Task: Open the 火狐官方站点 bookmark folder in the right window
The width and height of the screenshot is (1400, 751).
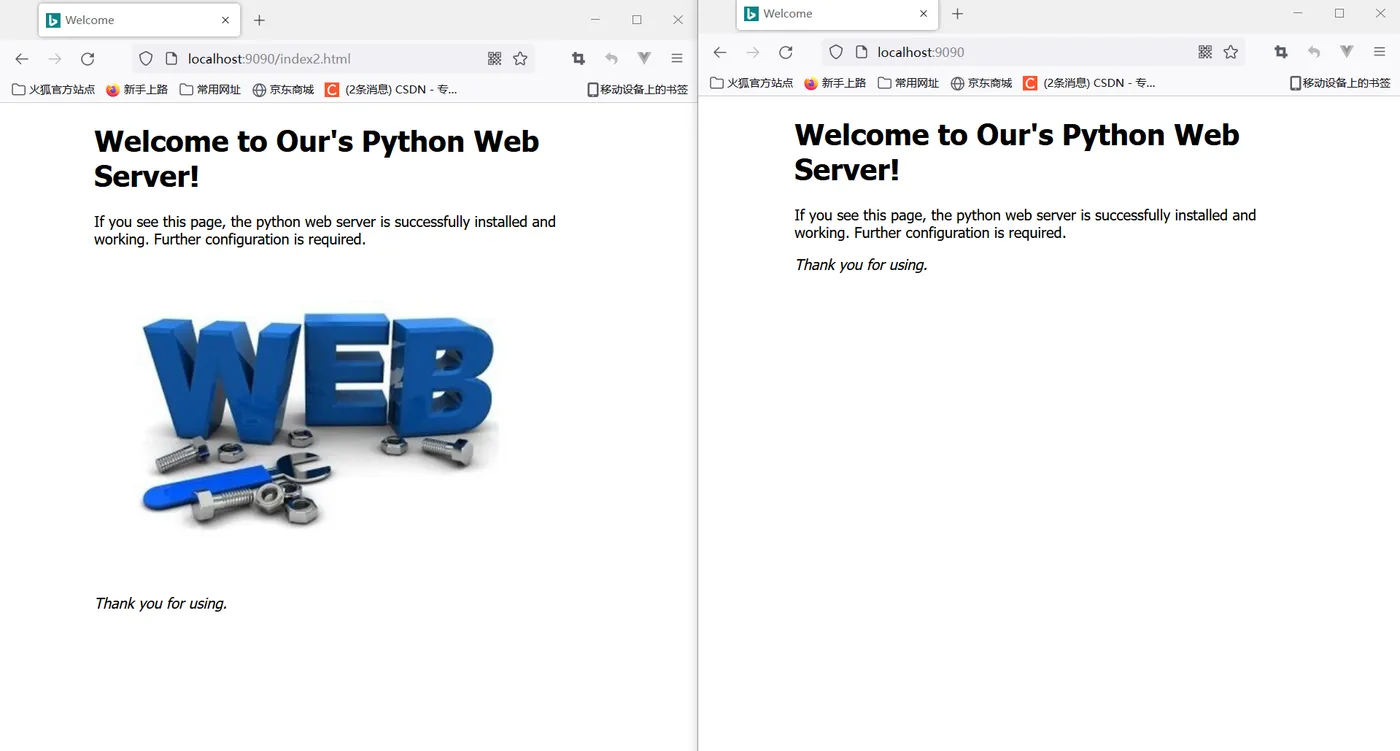Action: coord(751,83)
